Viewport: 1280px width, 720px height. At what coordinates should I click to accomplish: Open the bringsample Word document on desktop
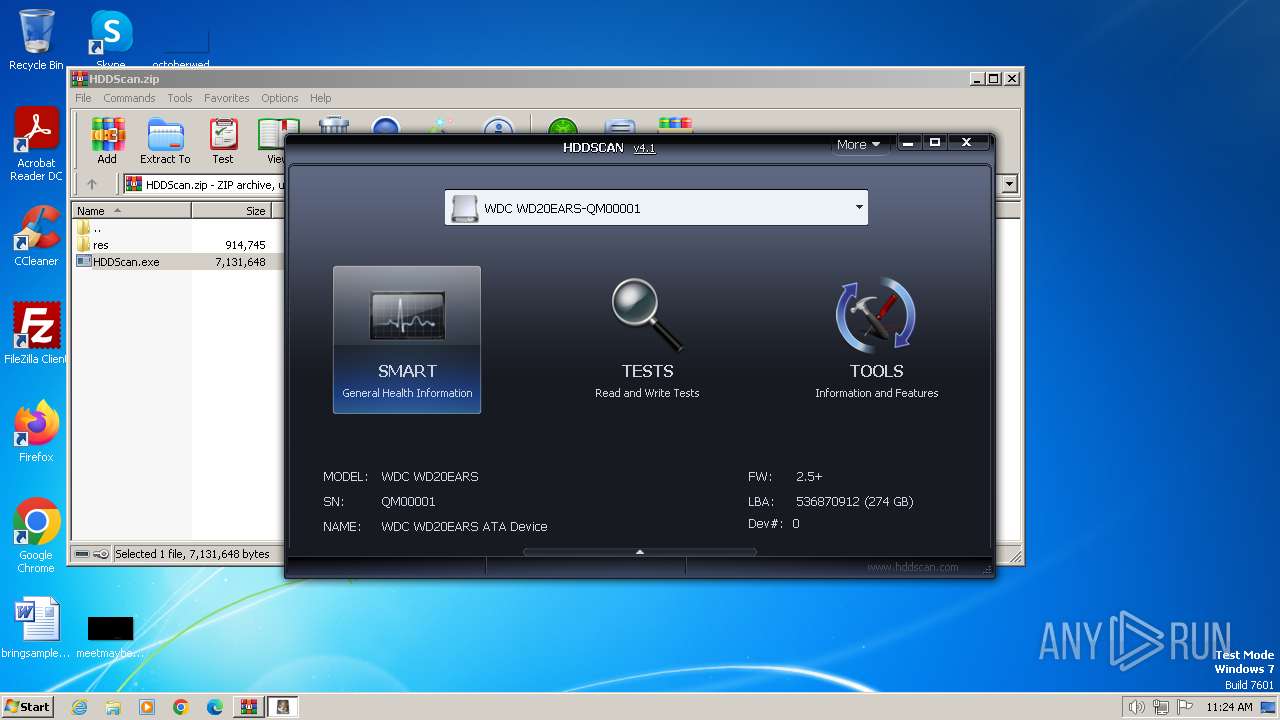36,628
